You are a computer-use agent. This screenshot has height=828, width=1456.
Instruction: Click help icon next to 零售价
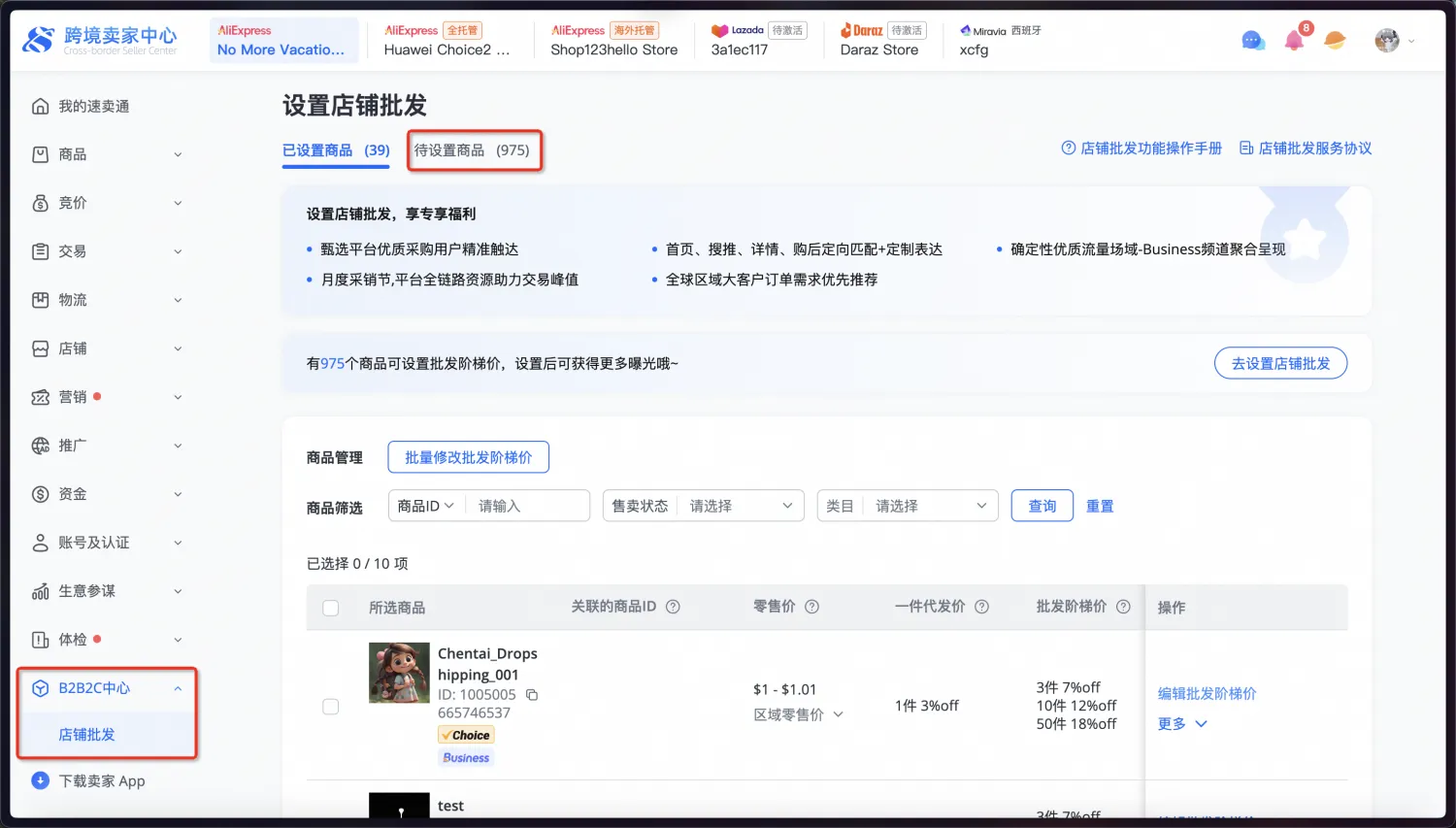pos(812,607)
